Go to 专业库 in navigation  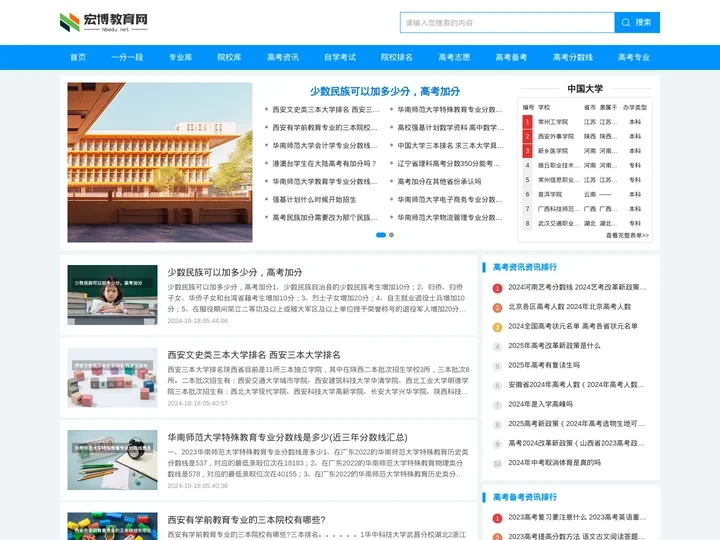tap(180, 57)
